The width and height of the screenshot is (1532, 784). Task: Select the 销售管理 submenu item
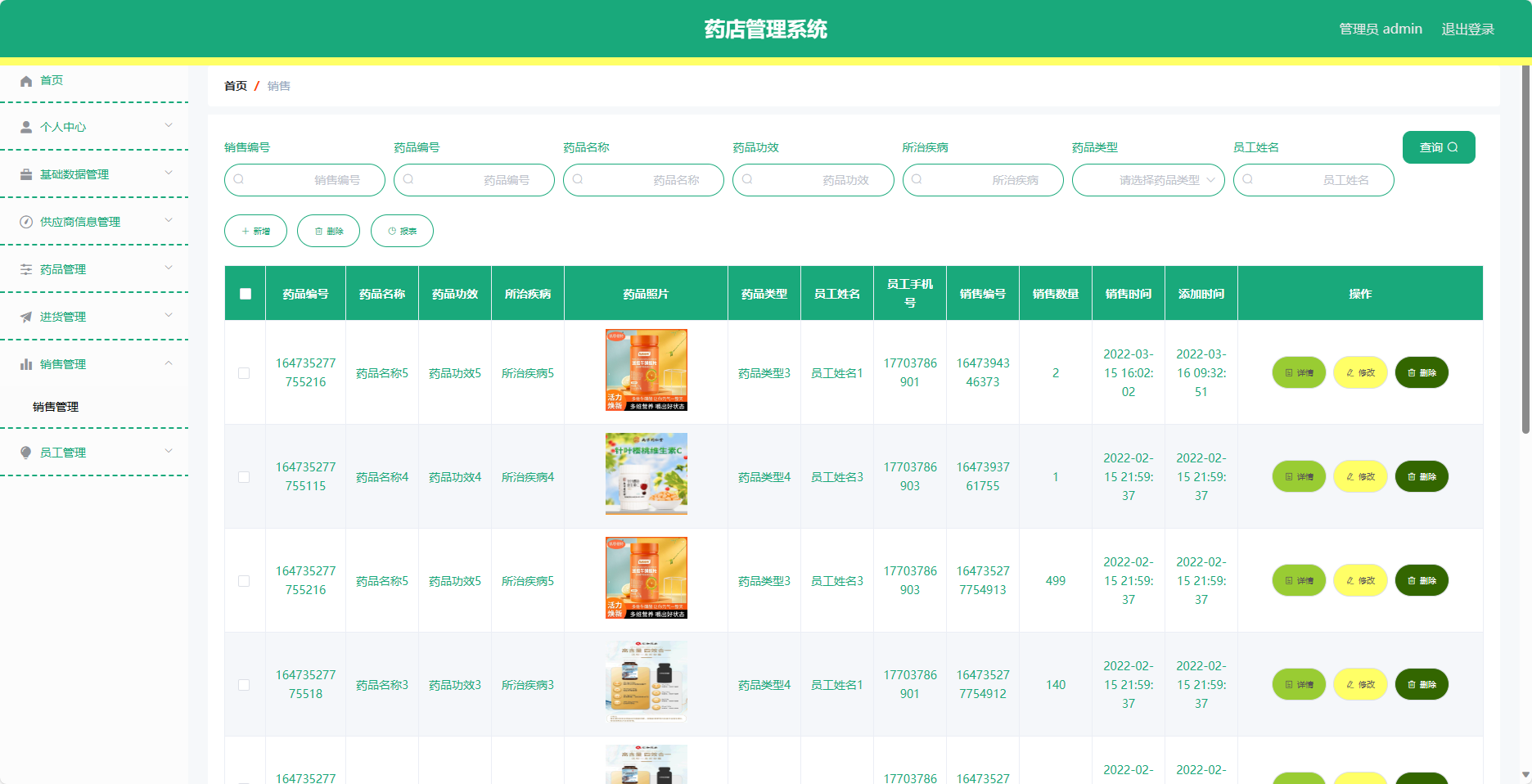[x=56, y=407]
